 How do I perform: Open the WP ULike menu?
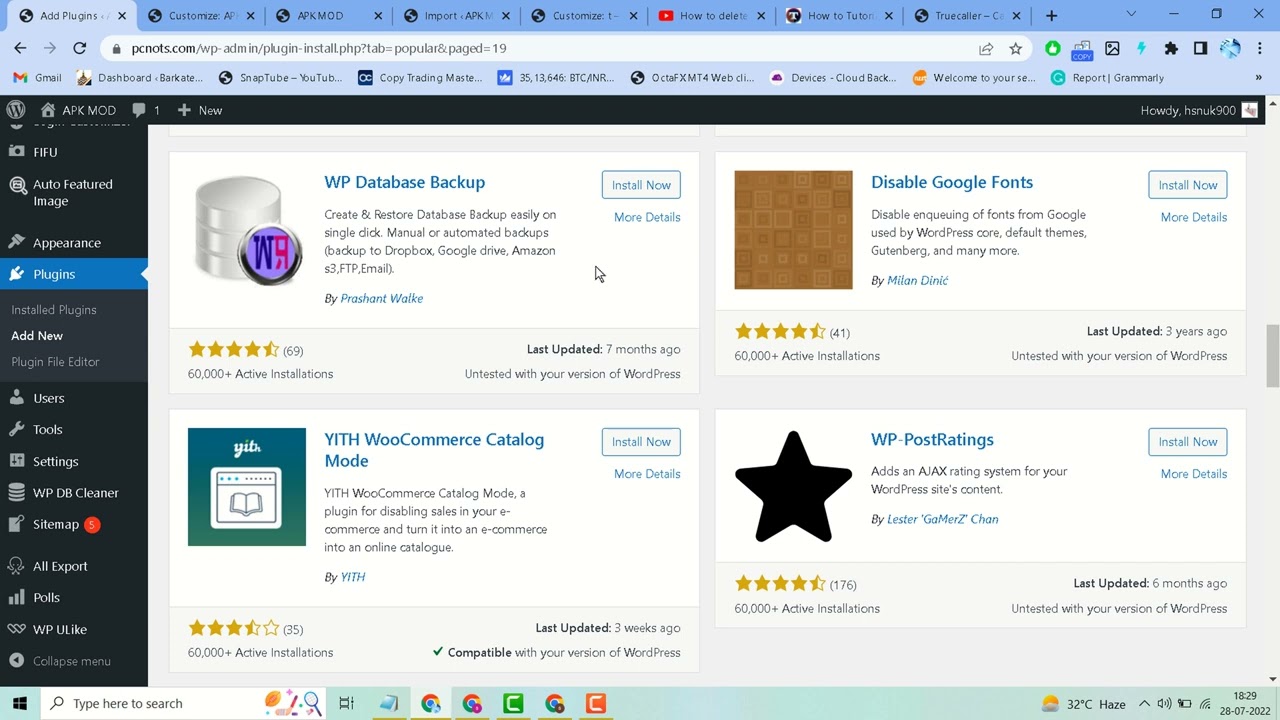click(74, 629)
